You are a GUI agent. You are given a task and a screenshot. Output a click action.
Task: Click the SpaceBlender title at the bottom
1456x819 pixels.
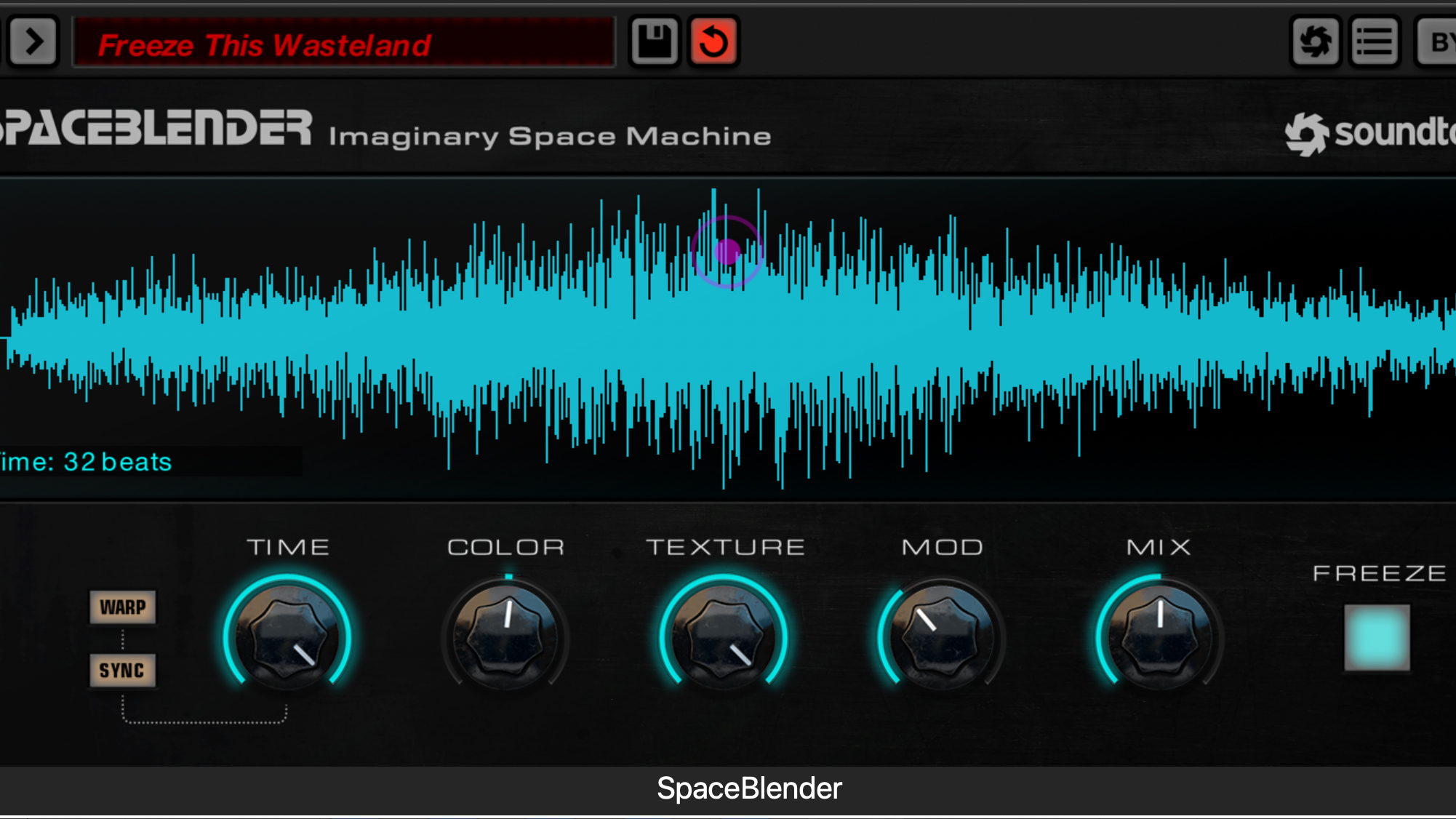pyautogui.click(x=749, y=789)
